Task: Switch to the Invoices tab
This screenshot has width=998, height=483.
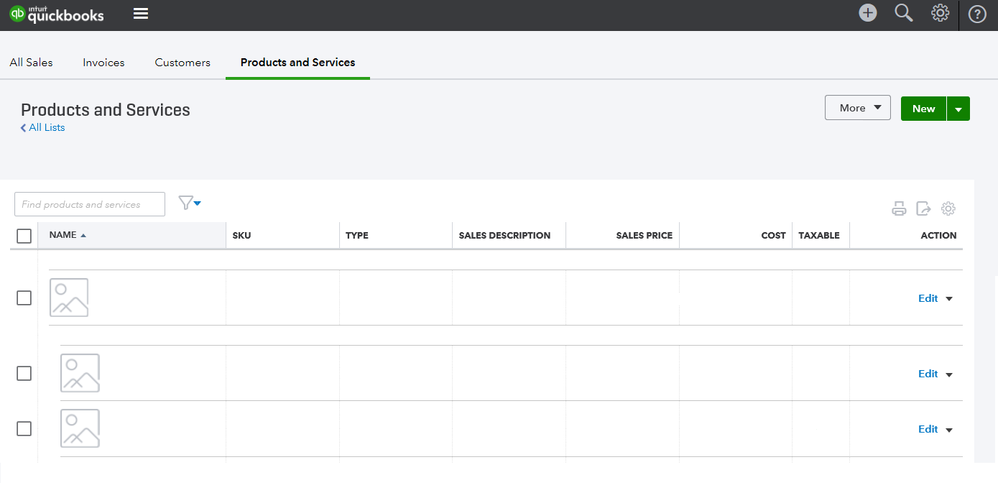Action: 104,62
